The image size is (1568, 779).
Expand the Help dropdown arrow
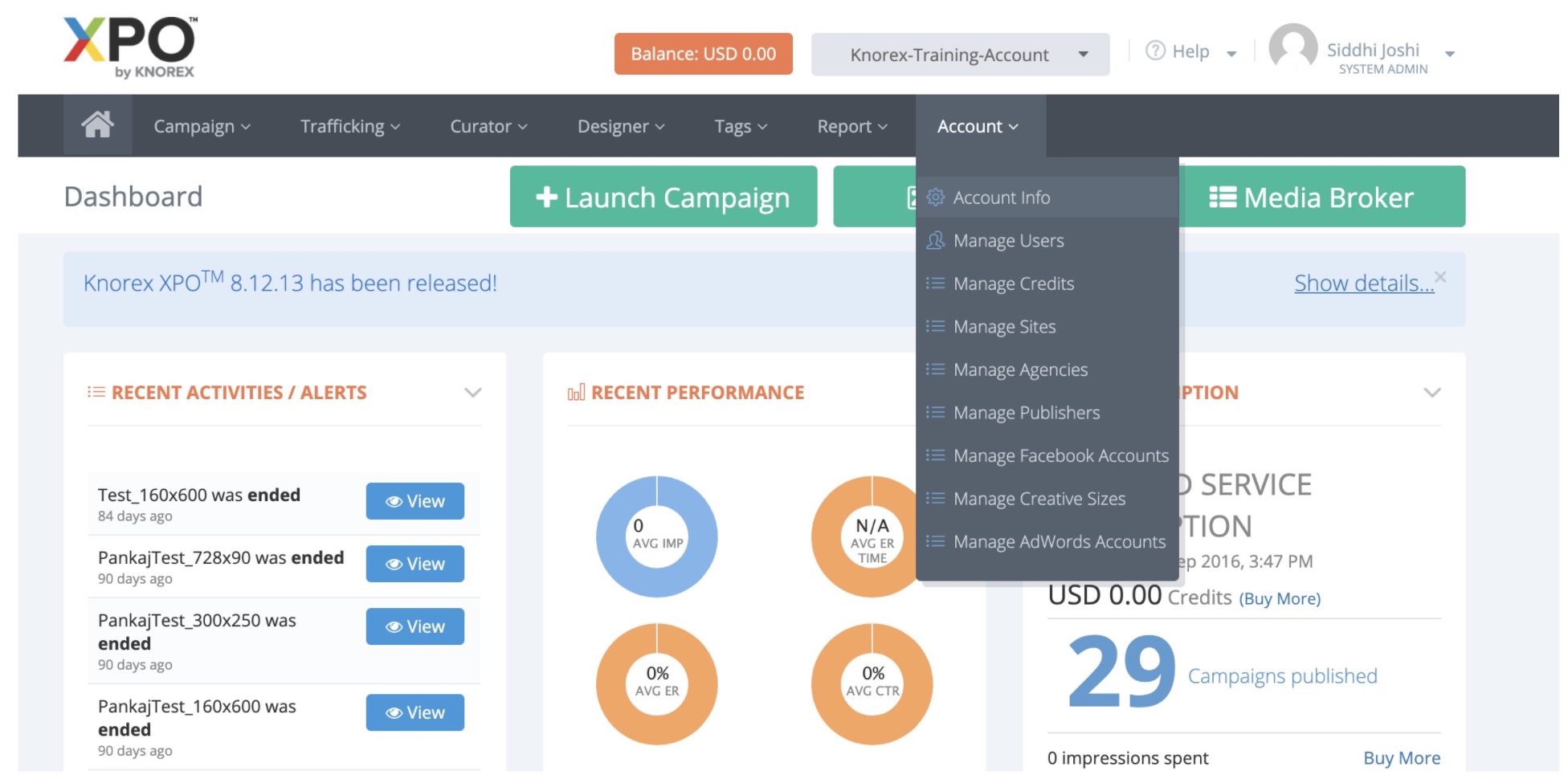1231,54
